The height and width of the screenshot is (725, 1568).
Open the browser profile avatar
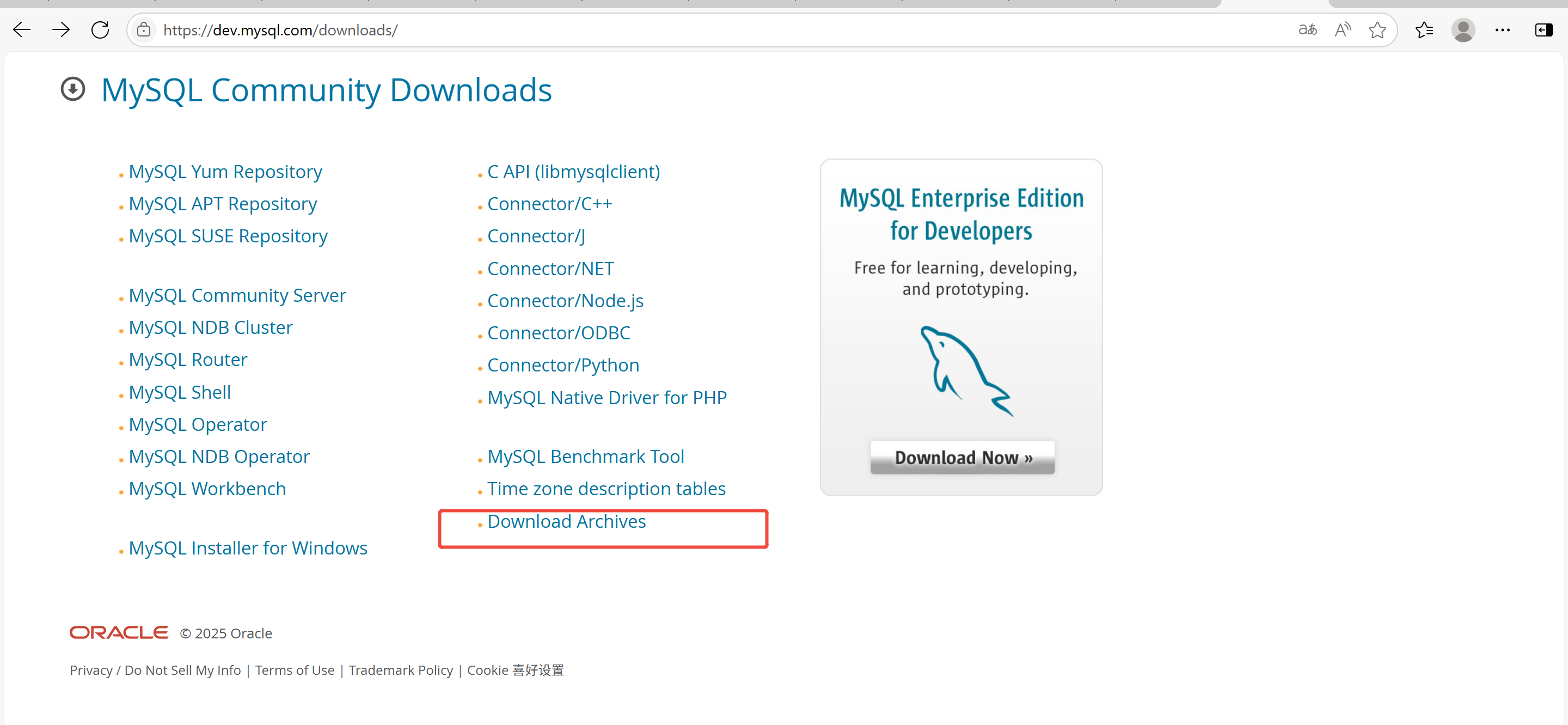point(1463,30)
